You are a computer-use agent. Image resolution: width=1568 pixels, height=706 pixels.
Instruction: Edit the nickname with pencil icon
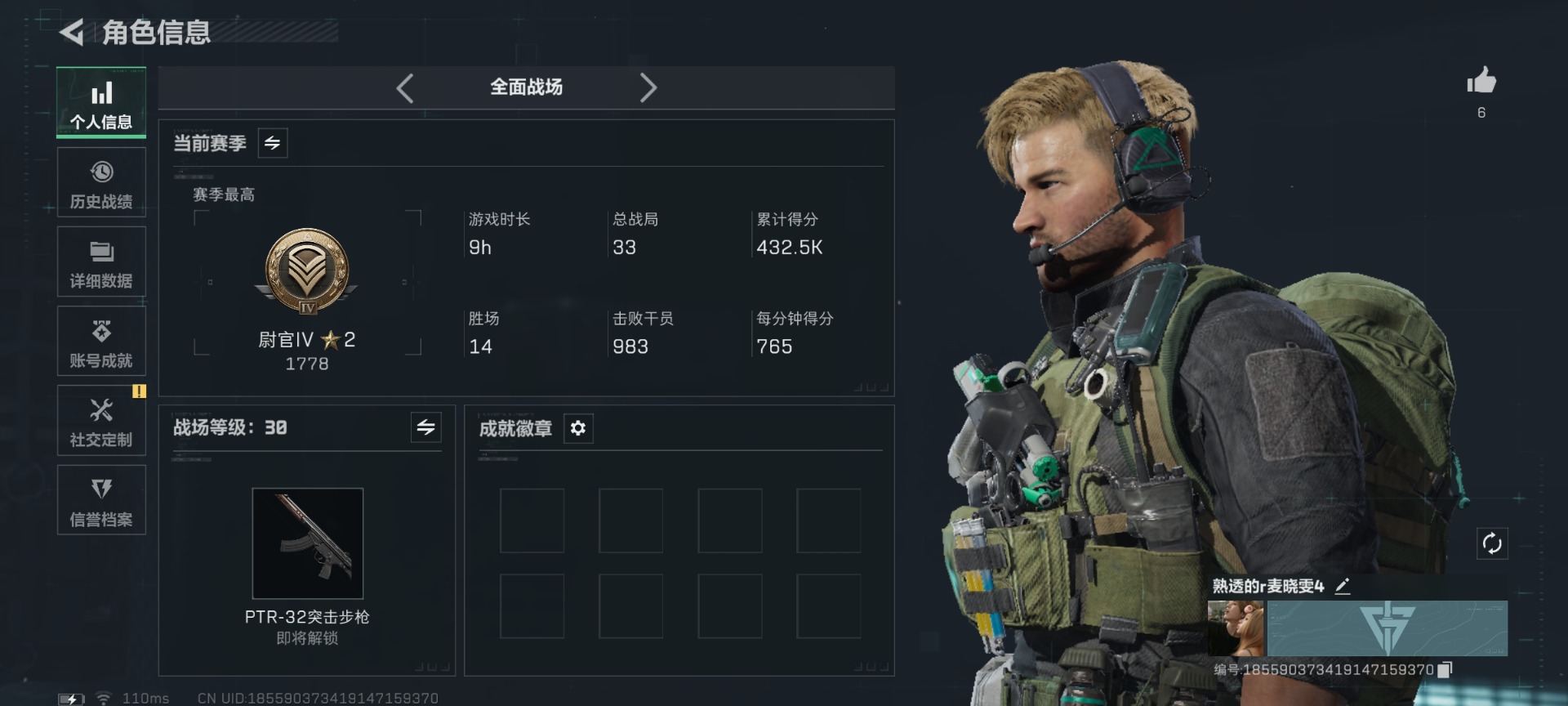point(1343,586)
